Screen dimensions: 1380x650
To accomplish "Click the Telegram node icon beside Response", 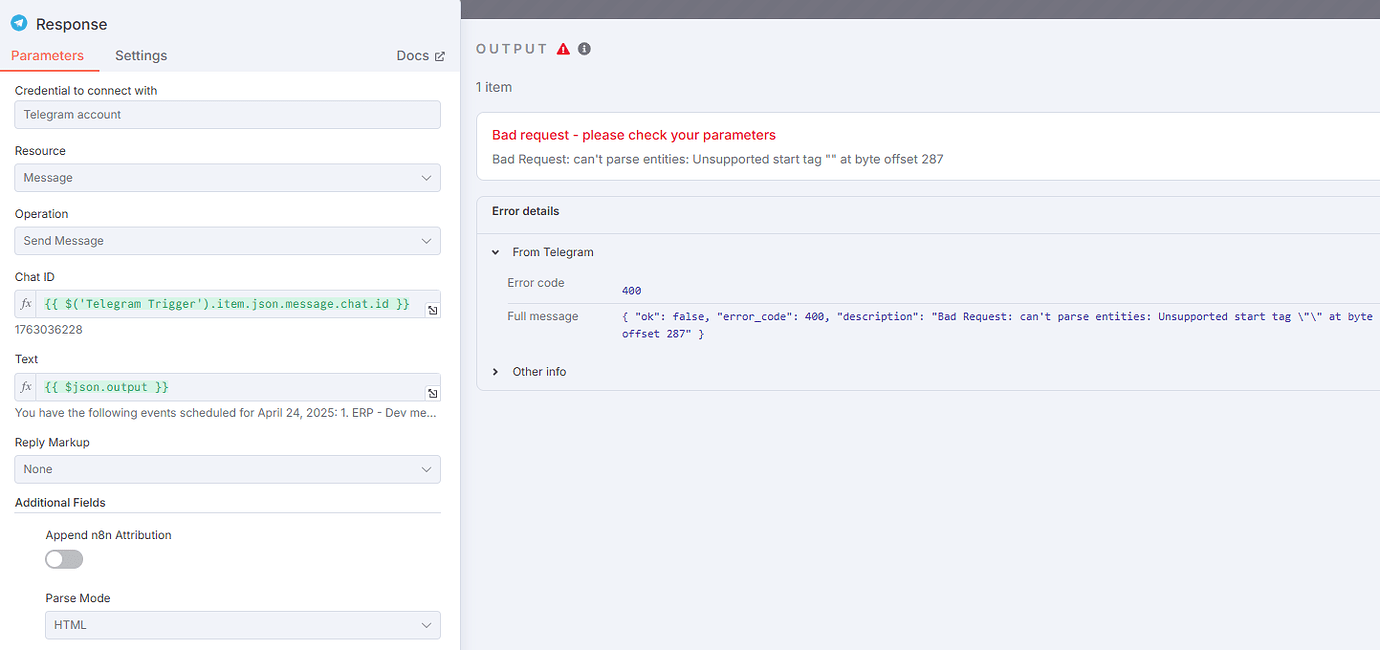I will tap(18, 23).
